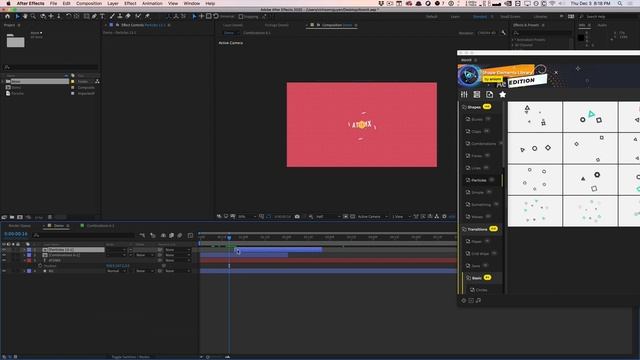Viewport: 640px width, 360px height.
Task: Open the Transitions category in AtomX
Action: (477, 229)
